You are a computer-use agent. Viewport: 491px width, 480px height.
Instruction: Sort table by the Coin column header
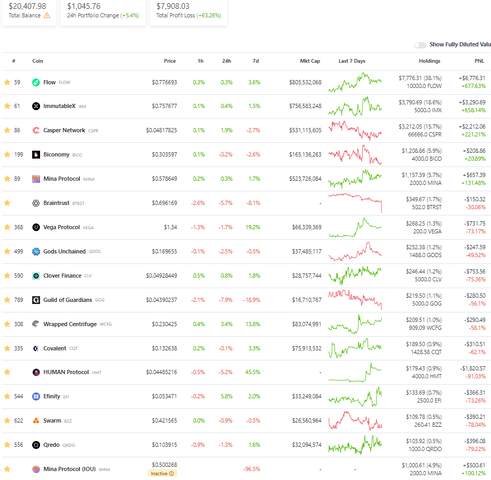(x=38, y=61)
